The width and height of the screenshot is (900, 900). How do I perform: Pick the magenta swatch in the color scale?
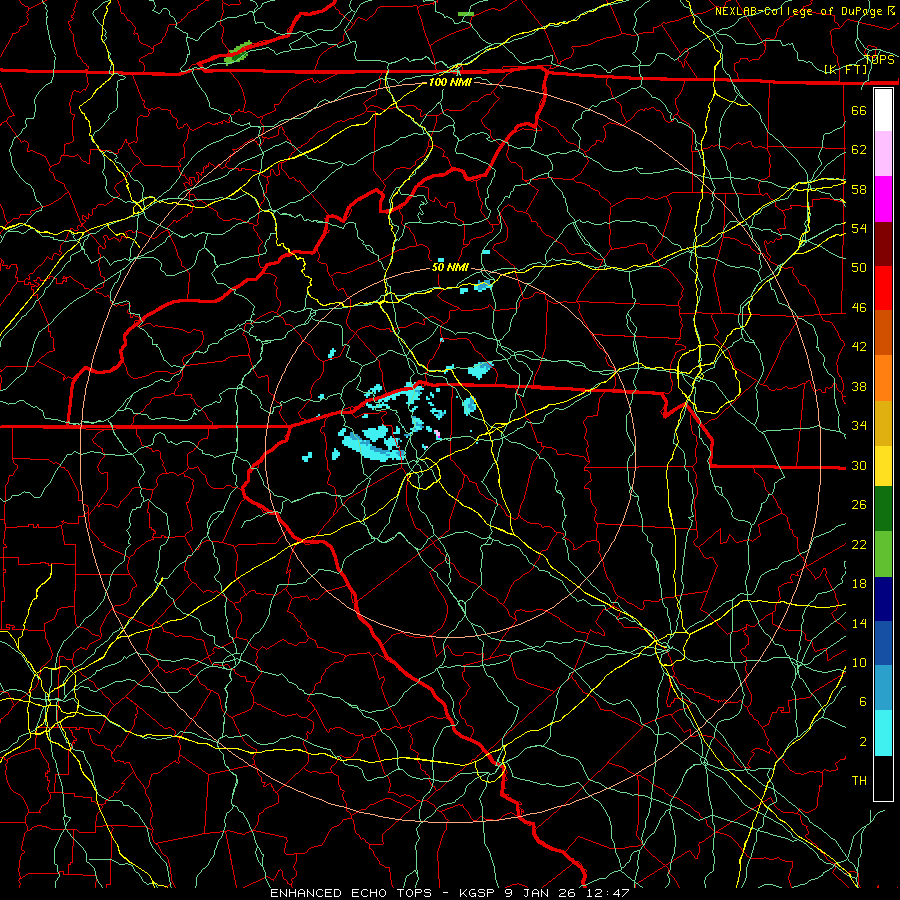[x=883, y=199]
